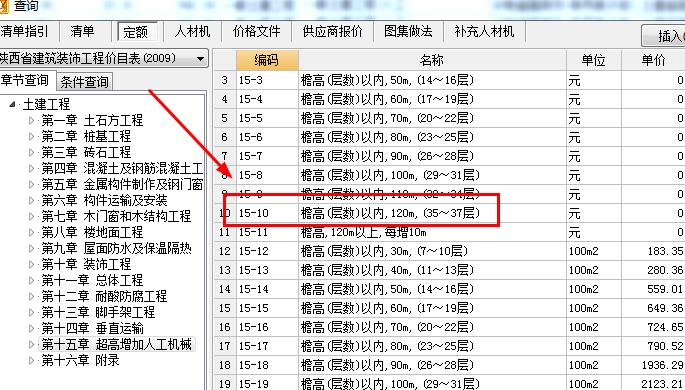This screenshot has width=685, height=390.
Task: Select 第十章 装饰工程 in tree
Action: [86, 264]
